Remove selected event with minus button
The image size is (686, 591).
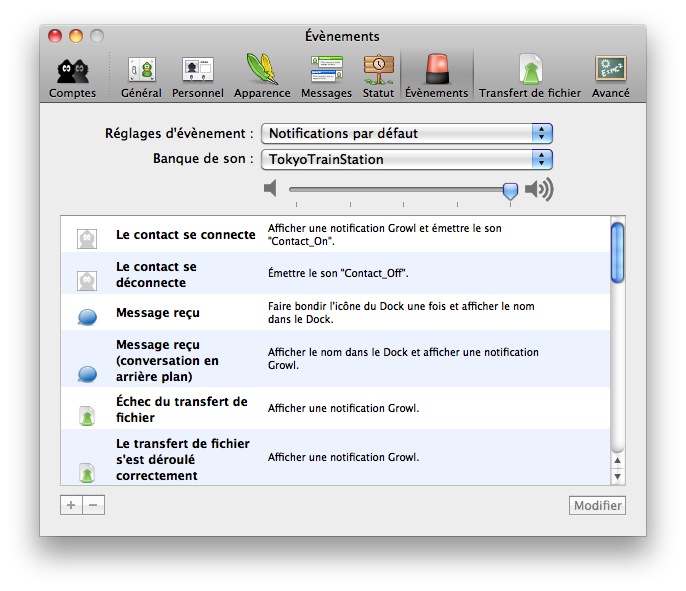click(x=93, y=505)
